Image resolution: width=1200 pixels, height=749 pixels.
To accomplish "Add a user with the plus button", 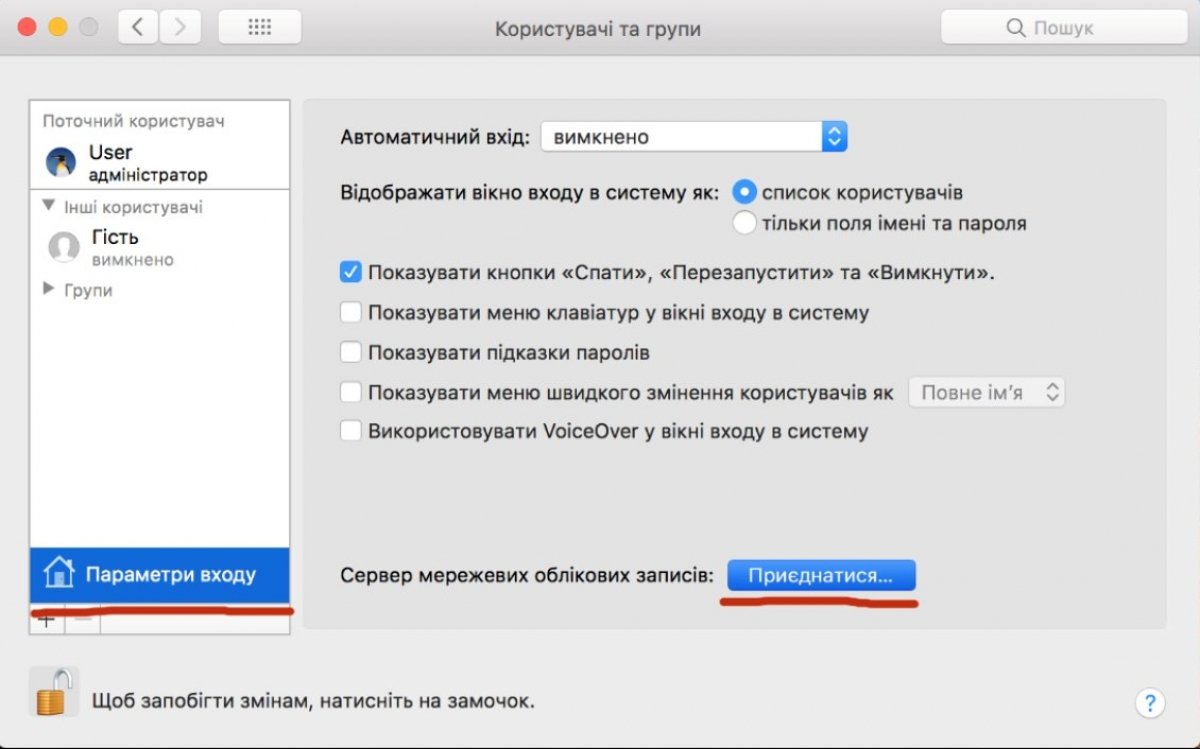I will [46, 619].
